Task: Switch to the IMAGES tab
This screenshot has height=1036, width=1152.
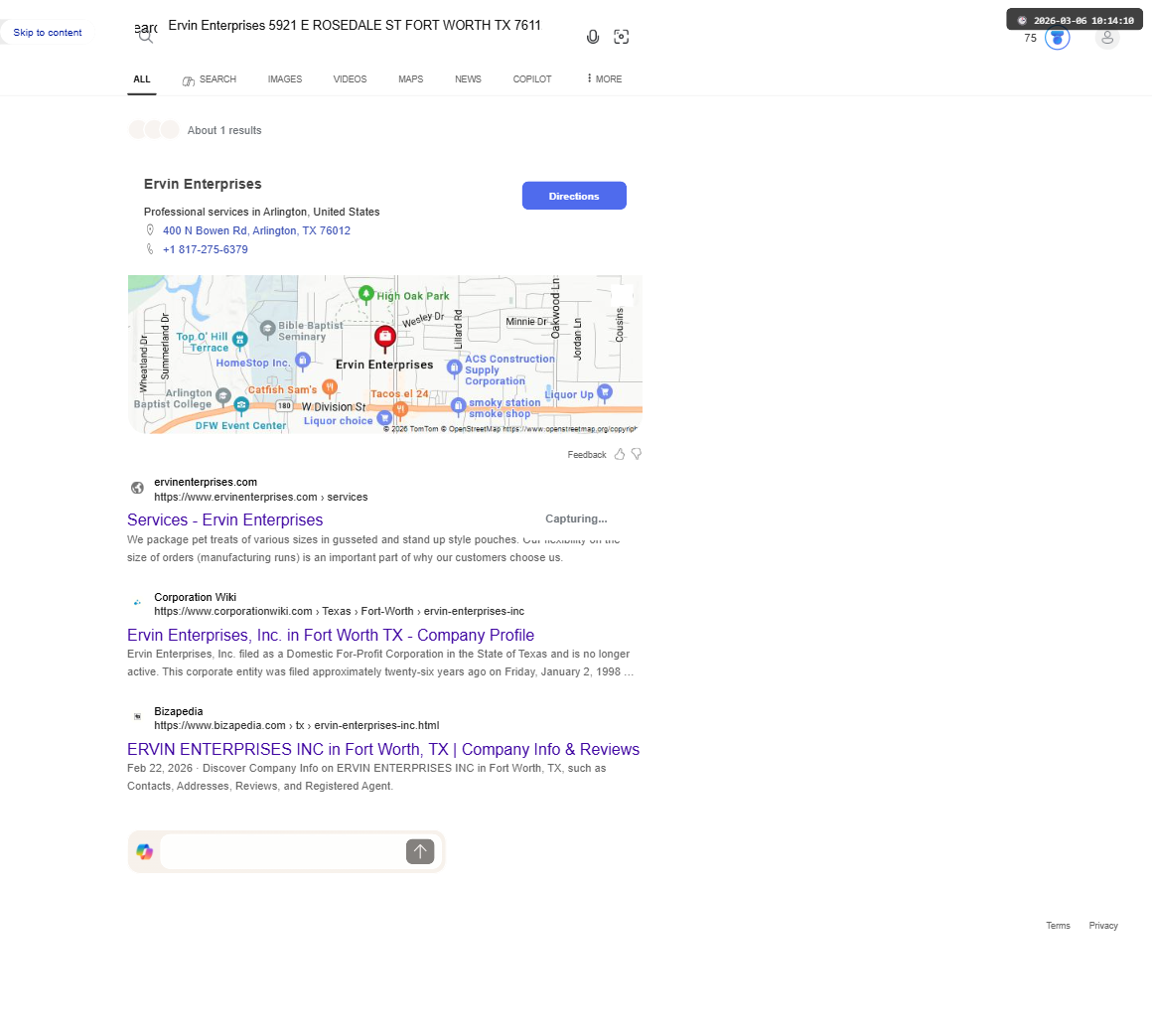Action: [285, 78]
